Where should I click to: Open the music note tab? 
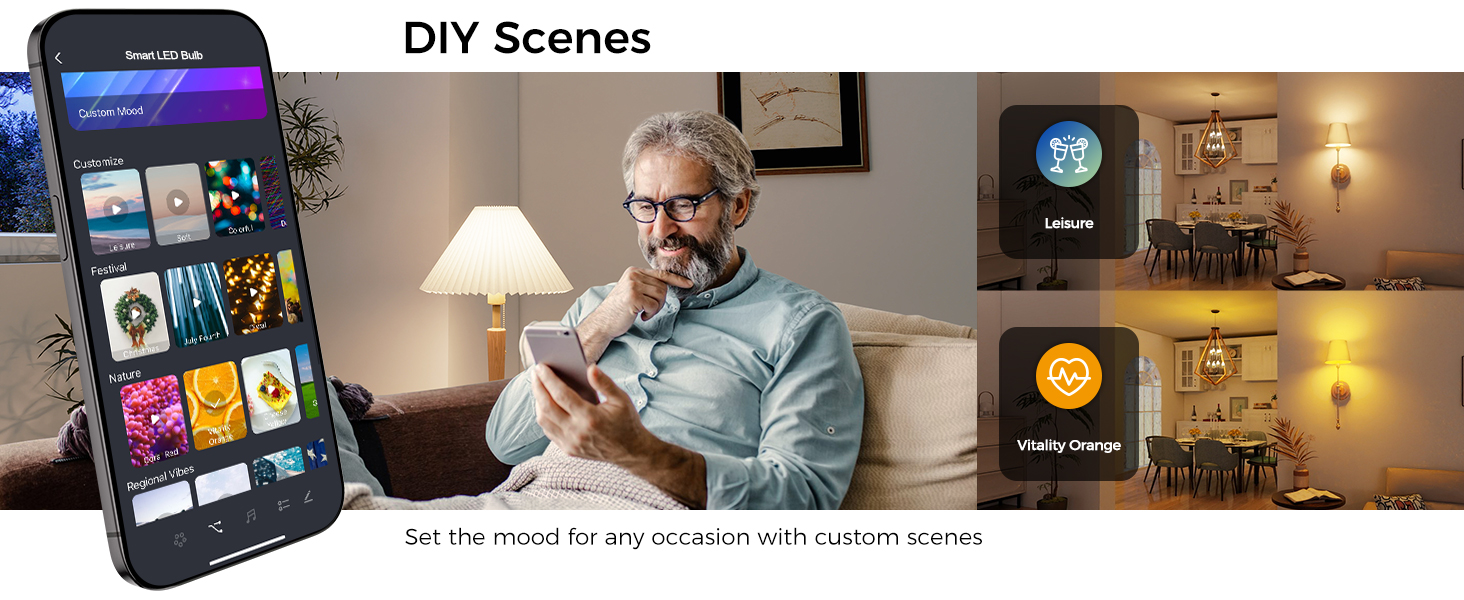(x=250, y=516)
